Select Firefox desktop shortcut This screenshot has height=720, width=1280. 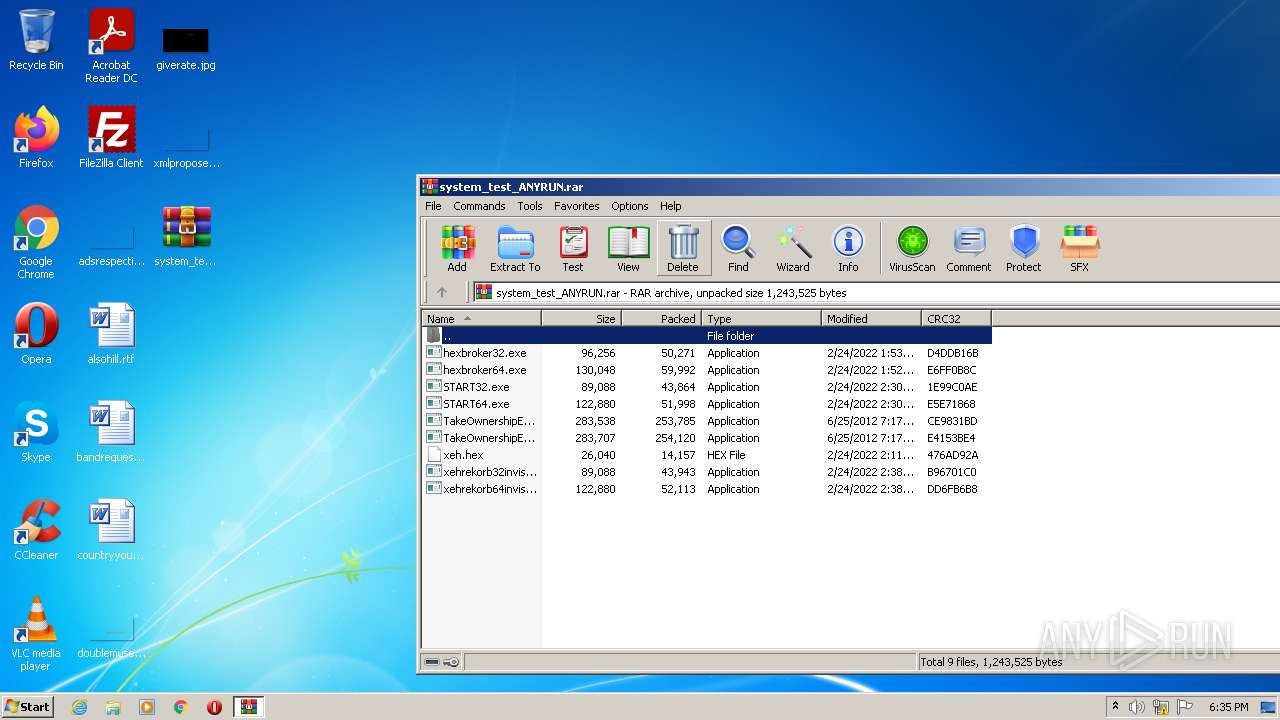(36, 138)
